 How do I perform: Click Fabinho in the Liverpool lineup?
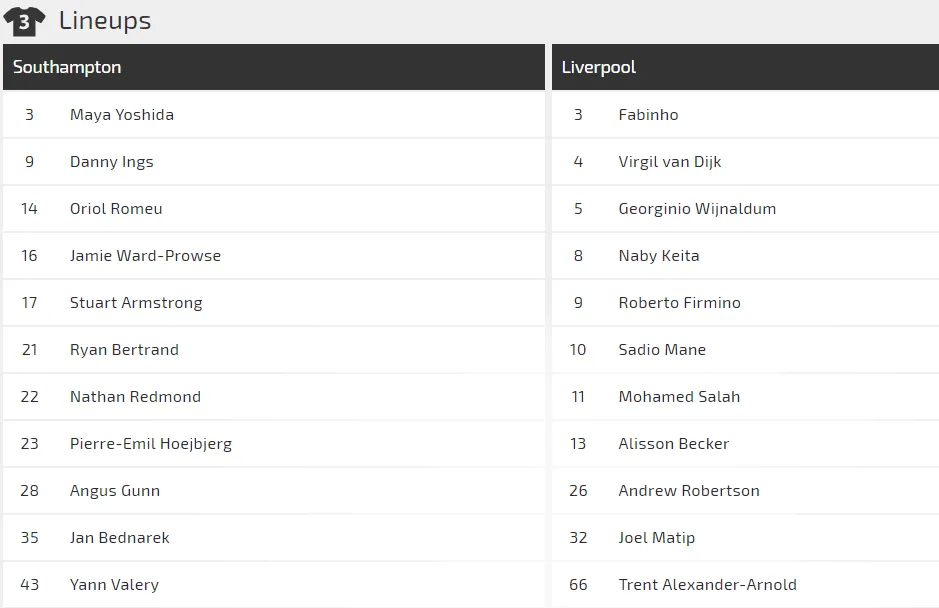coord(648,115)
